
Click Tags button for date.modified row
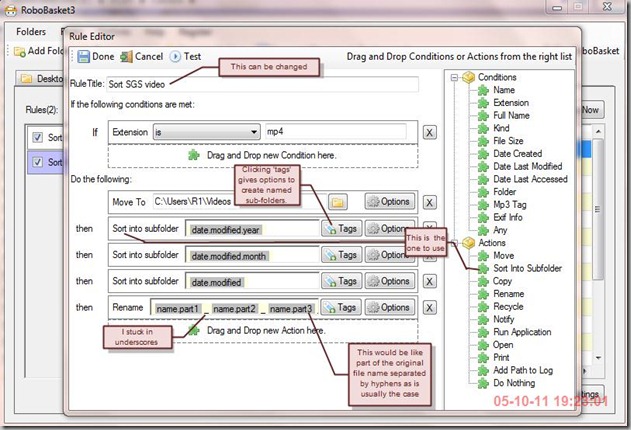(342, 281)
